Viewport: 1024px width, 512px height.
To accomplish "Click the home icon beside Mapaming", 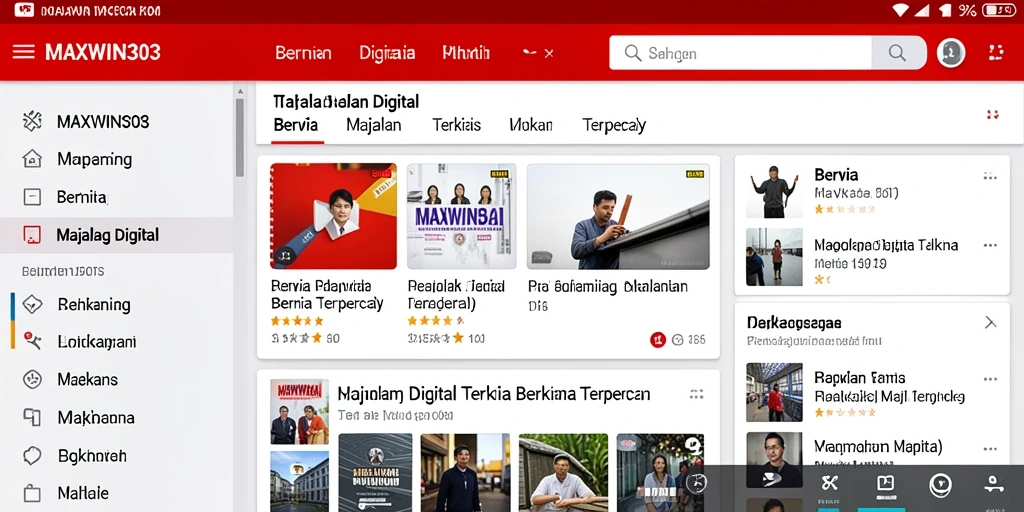I will [x=32, y=159].
